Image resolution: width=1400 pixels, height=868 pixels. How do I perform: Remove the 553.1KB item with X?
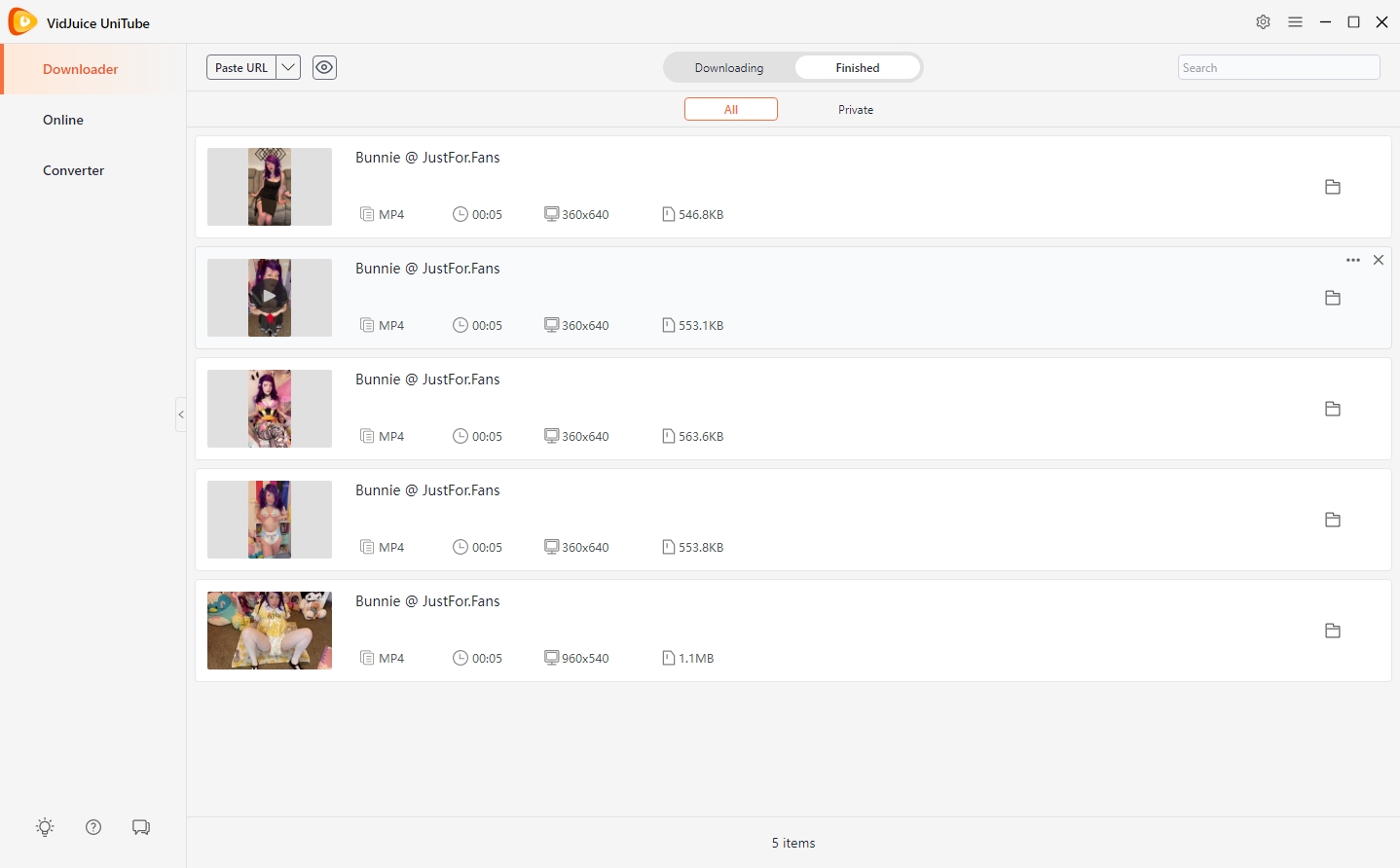point(1379,260)
